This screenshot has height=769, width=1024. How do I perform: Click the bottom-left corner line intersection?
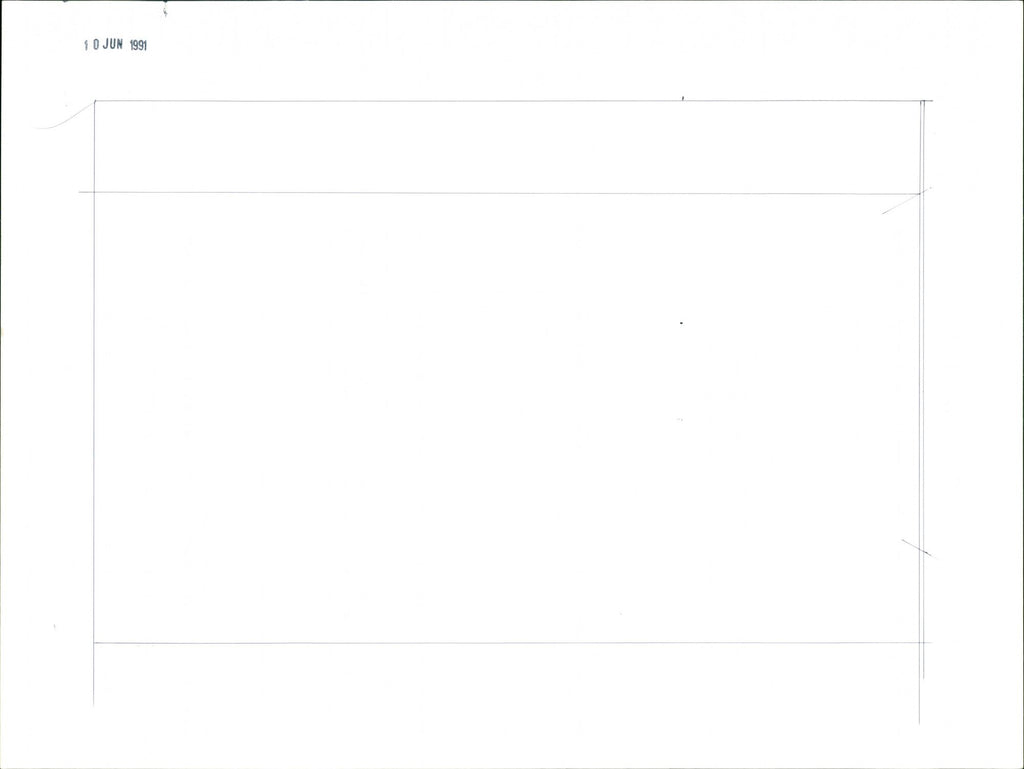(x=94, y=642)
